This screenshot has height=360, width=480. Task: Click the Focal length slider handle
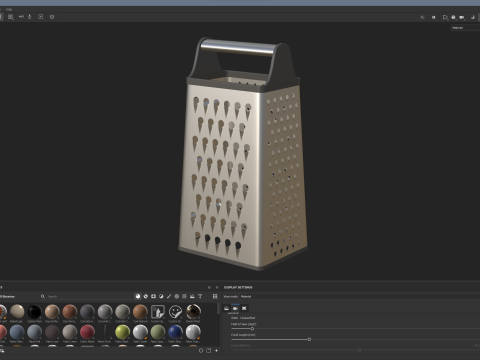click(x=309, y=339)
